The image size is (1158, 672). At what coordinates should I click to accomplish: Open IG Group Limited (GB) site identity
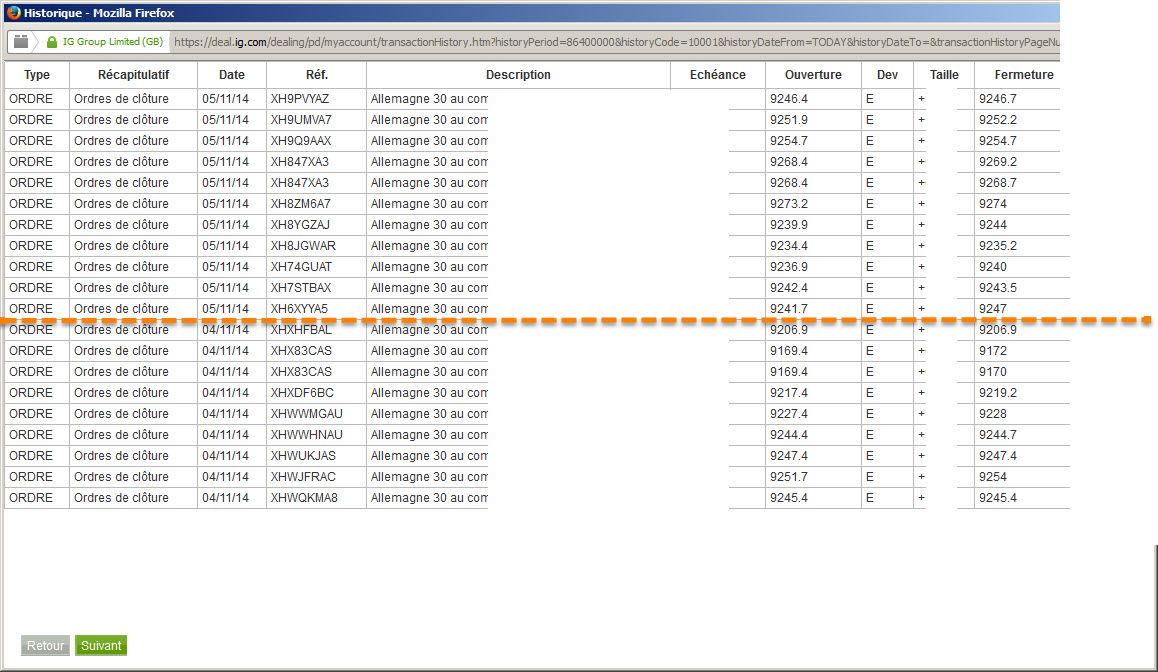pos(112,42)
